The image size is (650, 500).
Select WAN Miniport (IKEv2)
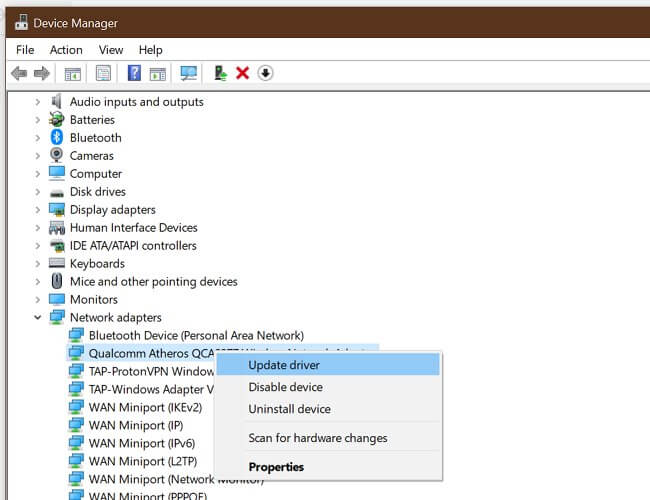[x=145, y=407]
